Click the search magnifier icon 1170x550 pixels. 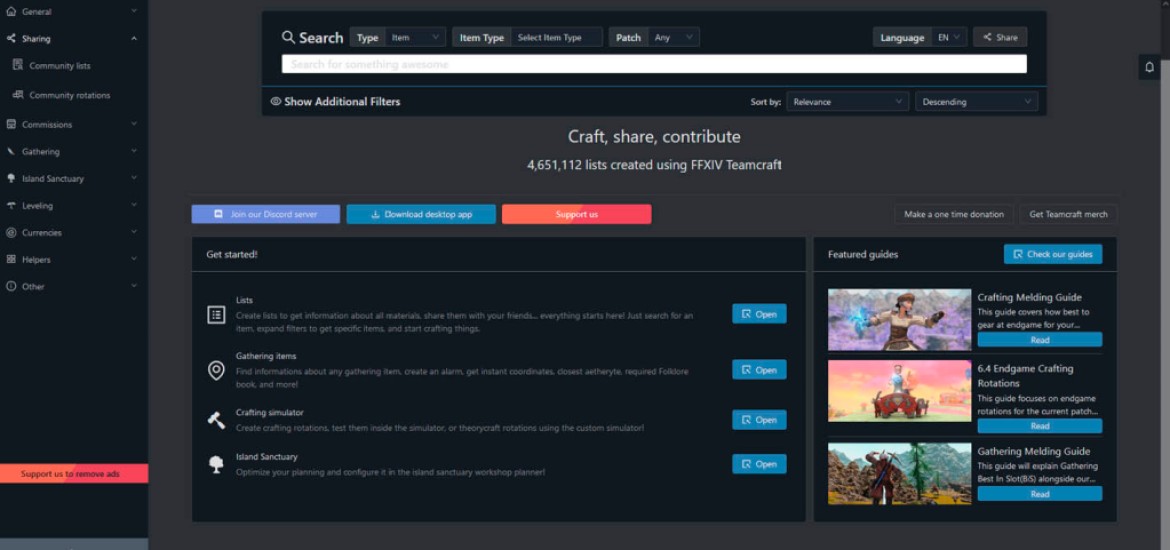[288, 37]
